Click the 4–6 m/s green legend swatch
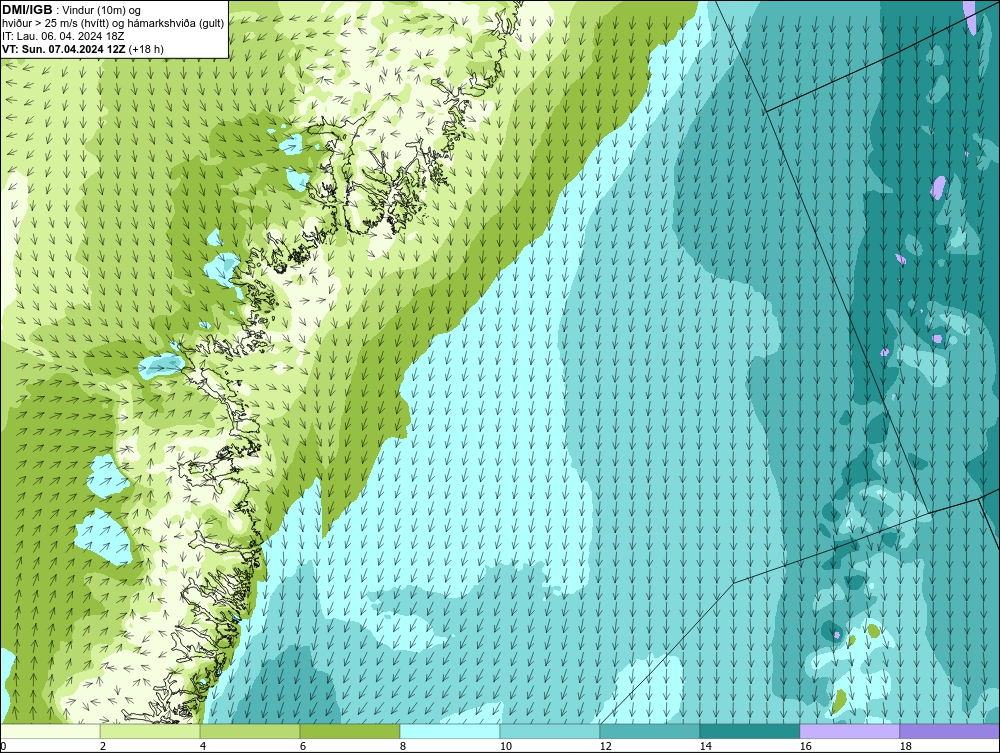 pos(250,731)
